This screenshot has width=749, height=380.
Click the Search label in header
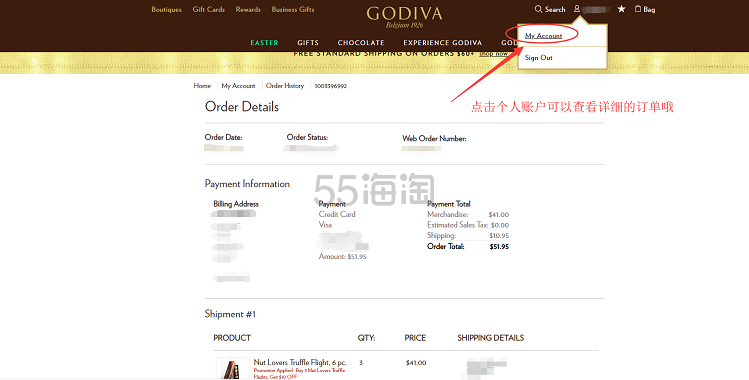pos(555,10)
